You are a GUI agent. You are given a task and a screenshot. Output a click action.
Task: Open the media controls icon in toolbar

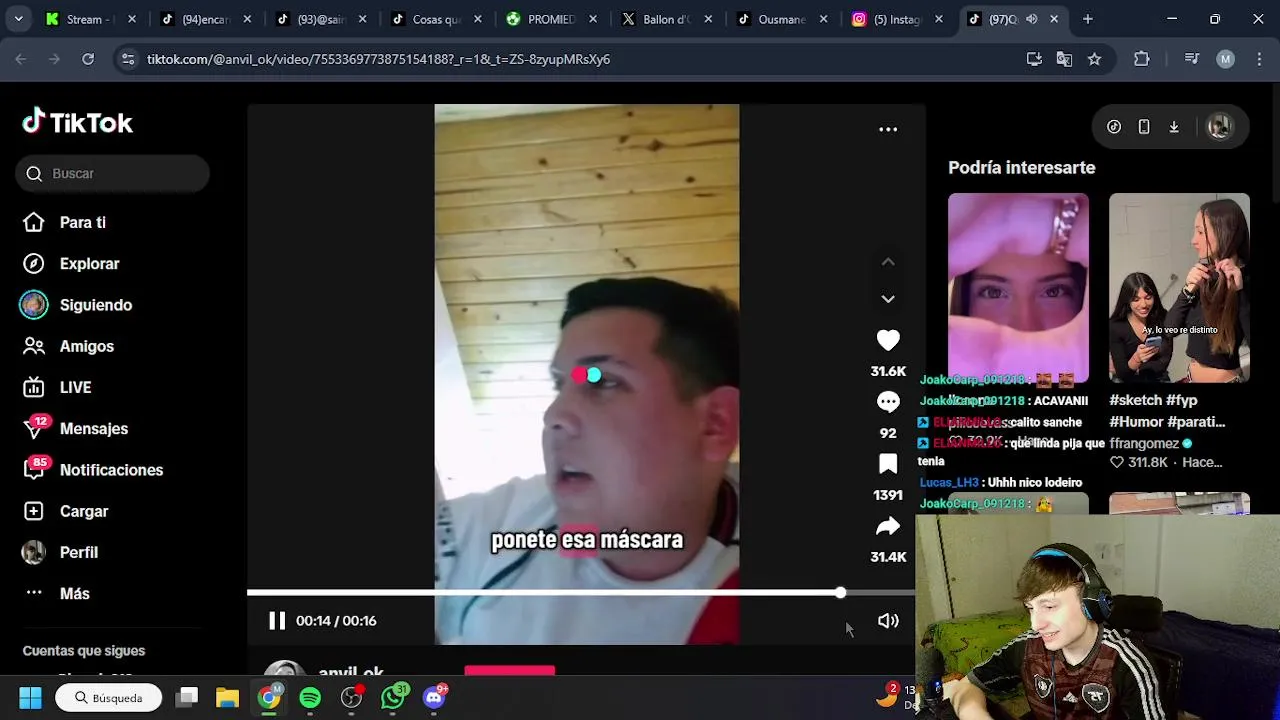tap(1192, 59)
